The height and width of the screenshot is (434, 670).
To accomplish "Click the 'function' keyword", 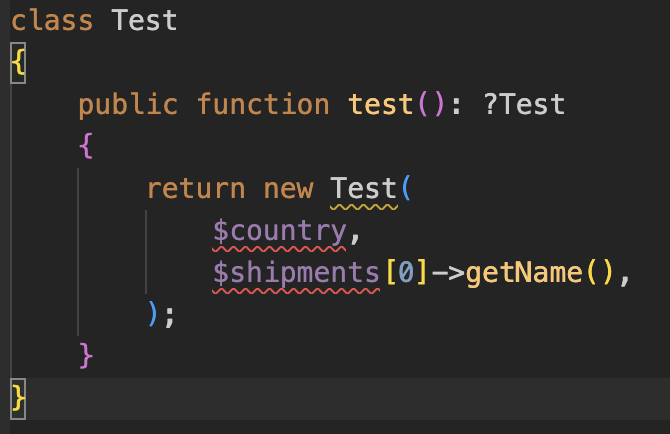I will (x=262, y=104).
